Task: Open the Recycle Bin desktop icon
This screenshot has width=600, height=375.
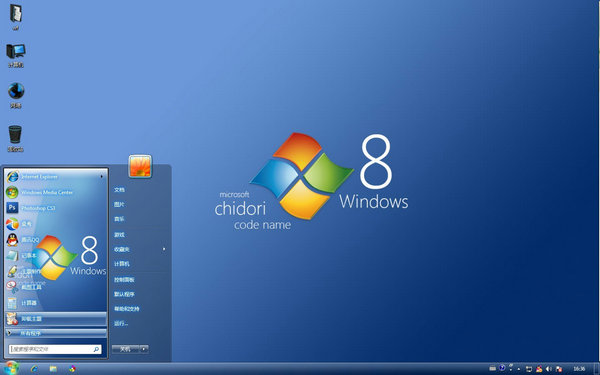Action: pos(15,139)
